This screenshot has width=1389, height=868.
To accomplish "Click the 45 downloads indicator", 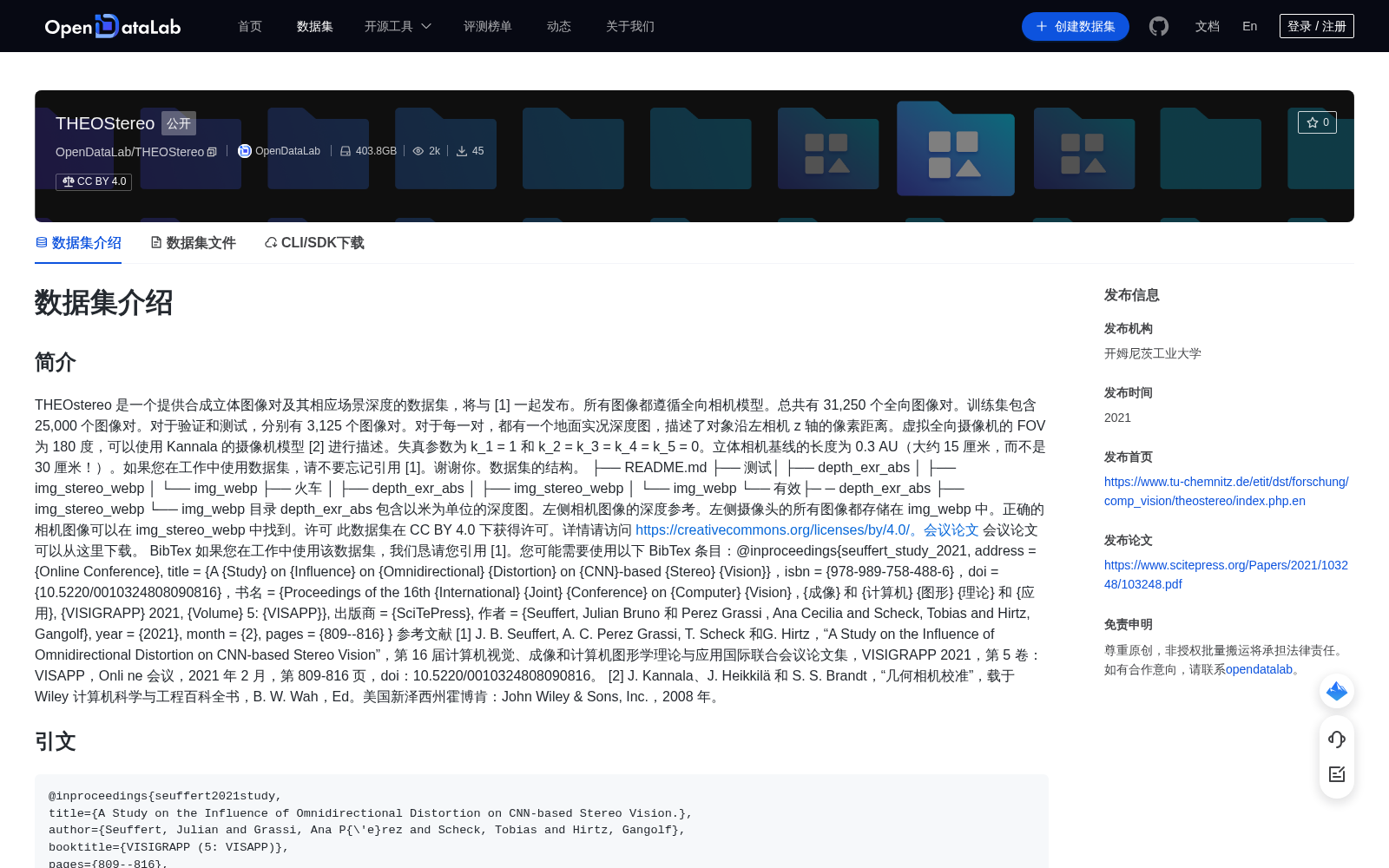I will tap(470, 151).
